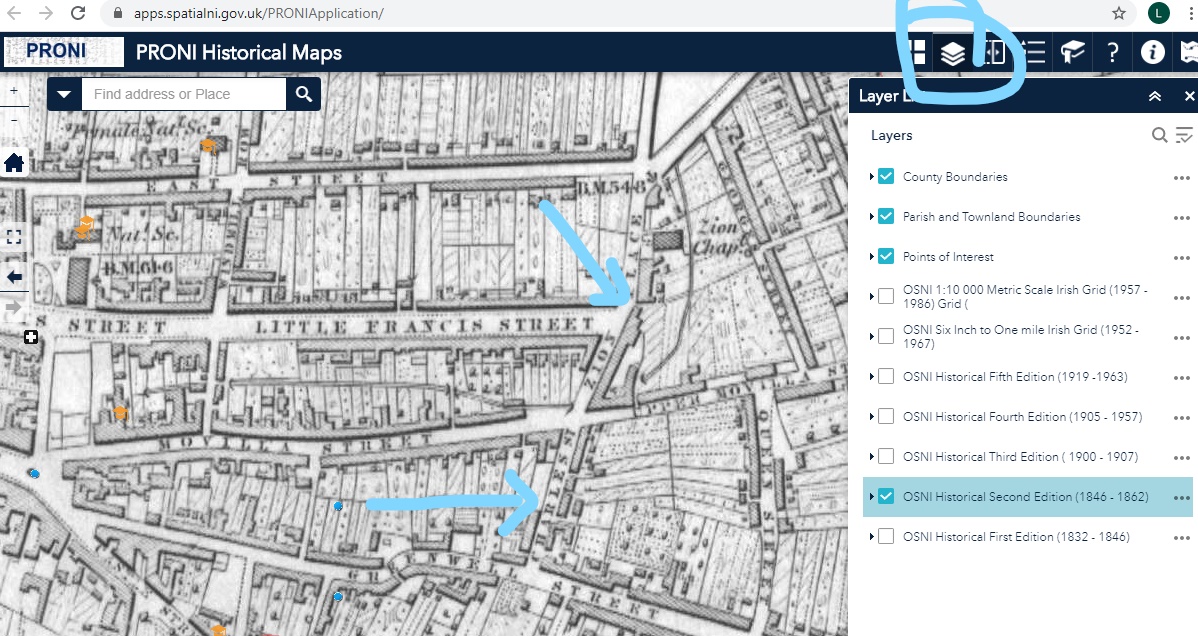Close the Layer List panel

click(1188, 96)
